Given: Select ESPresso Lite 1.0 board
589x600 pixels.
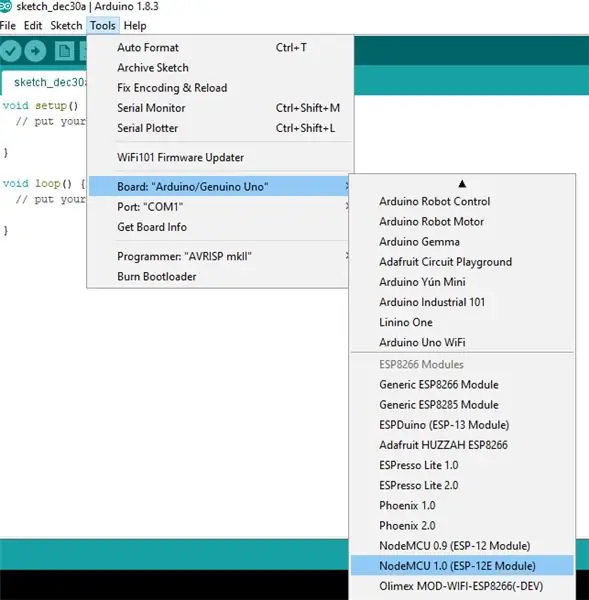Looking at the screenshot, I should click(x=462, y=465).
